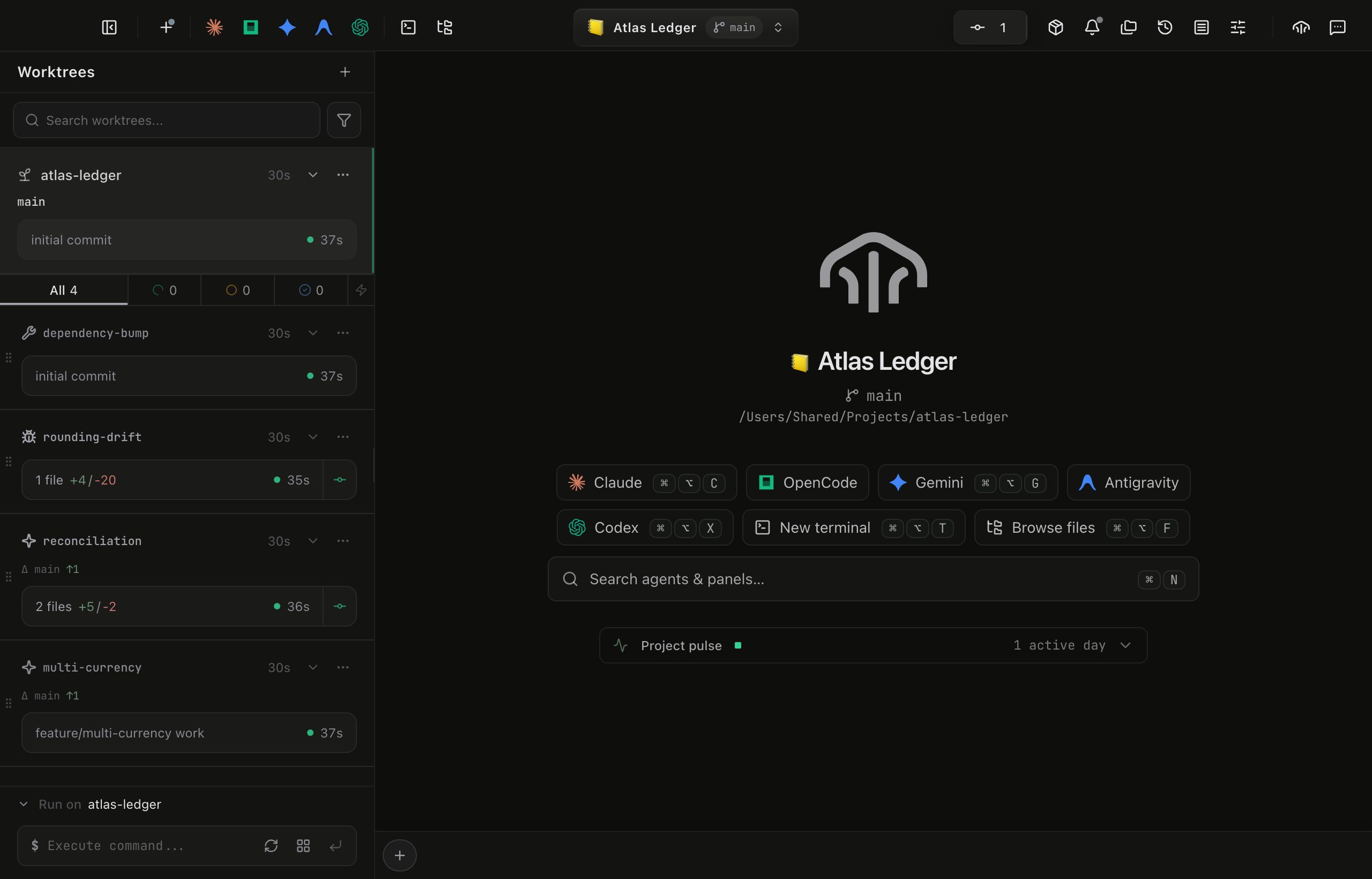Click the commit icon on rounding-drift changes
1372x879 pixels.
(x=340, y=480)
